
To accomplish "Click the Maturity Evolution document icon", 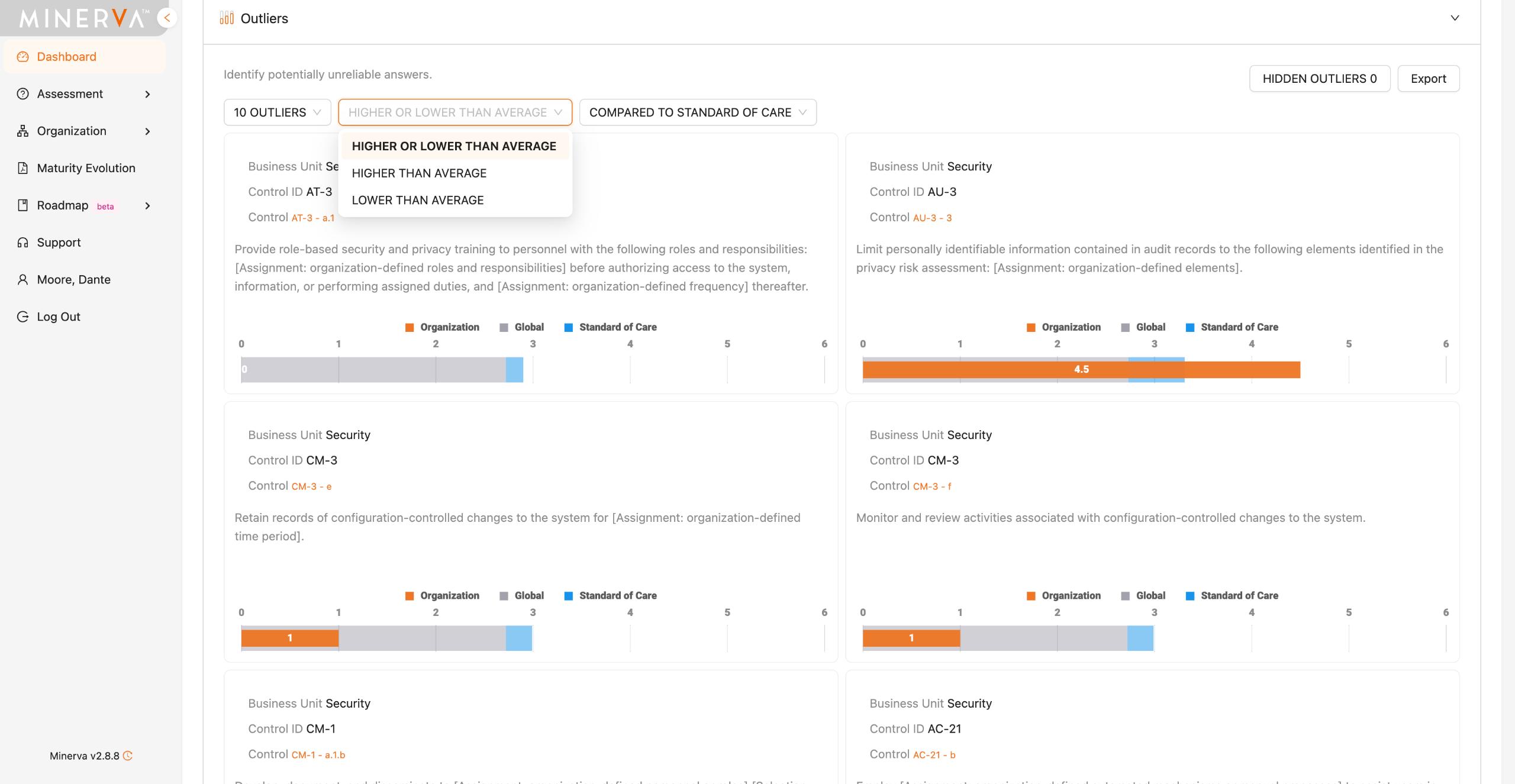I will [22, 168].
